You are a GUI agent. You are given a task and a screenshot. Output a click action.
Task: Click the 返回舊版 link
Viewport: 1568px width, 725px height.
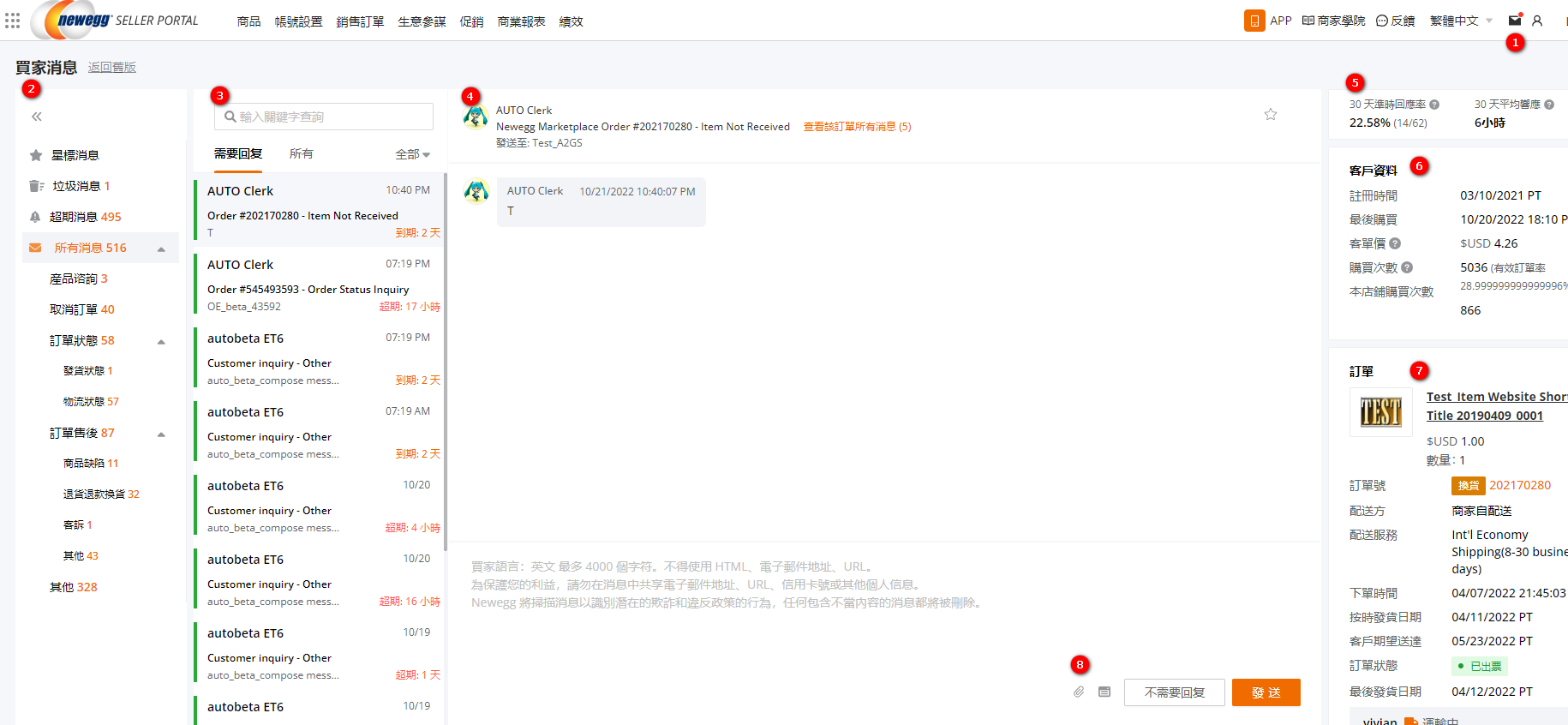(112, 67)
